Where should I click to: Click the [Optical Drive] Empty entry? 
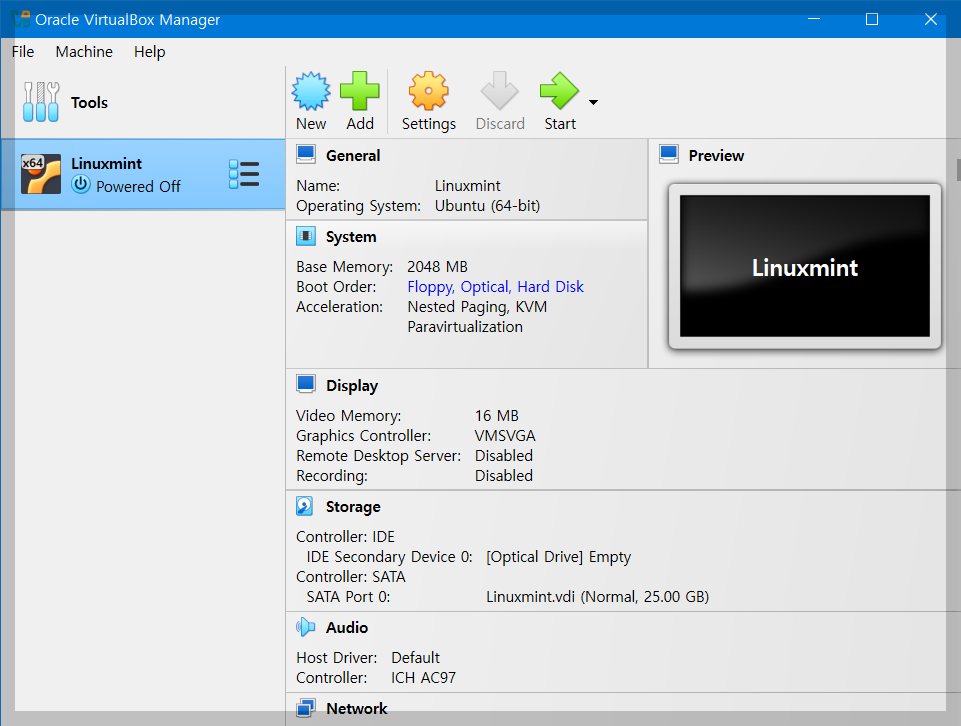[558, 557]
